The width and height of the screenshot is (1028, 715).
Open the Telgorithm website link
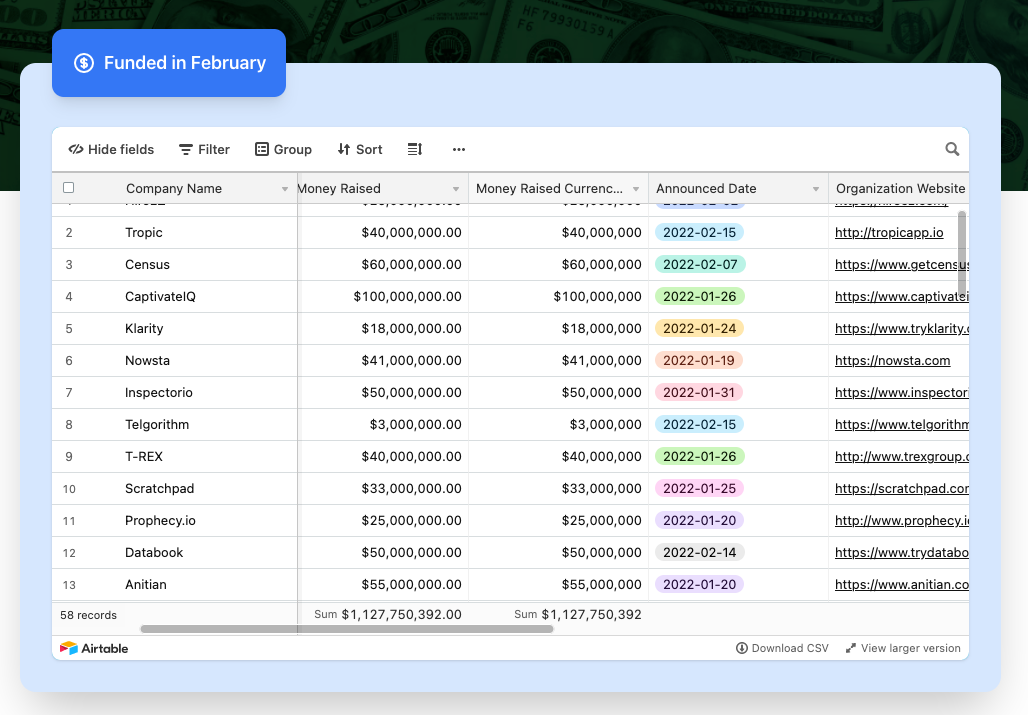click(901, 425)
